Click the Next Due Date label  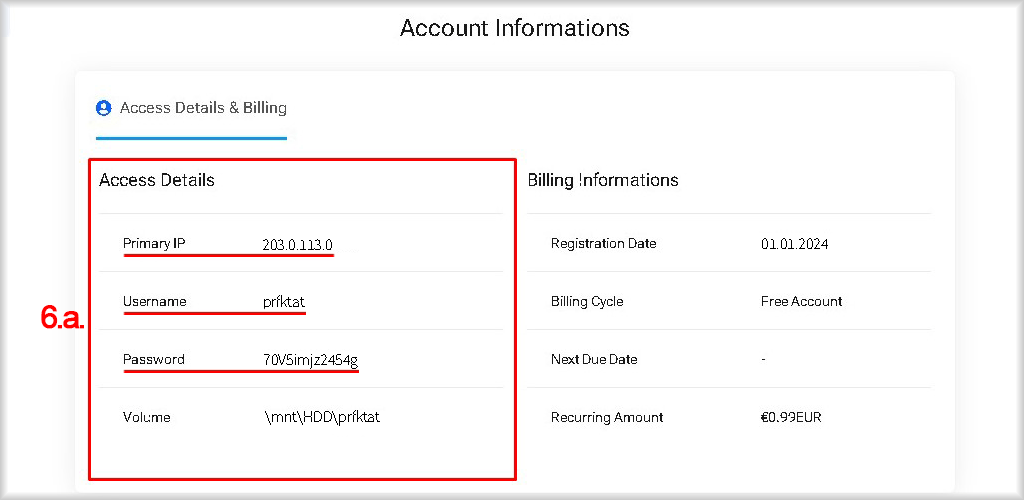(x=594, y=360)
